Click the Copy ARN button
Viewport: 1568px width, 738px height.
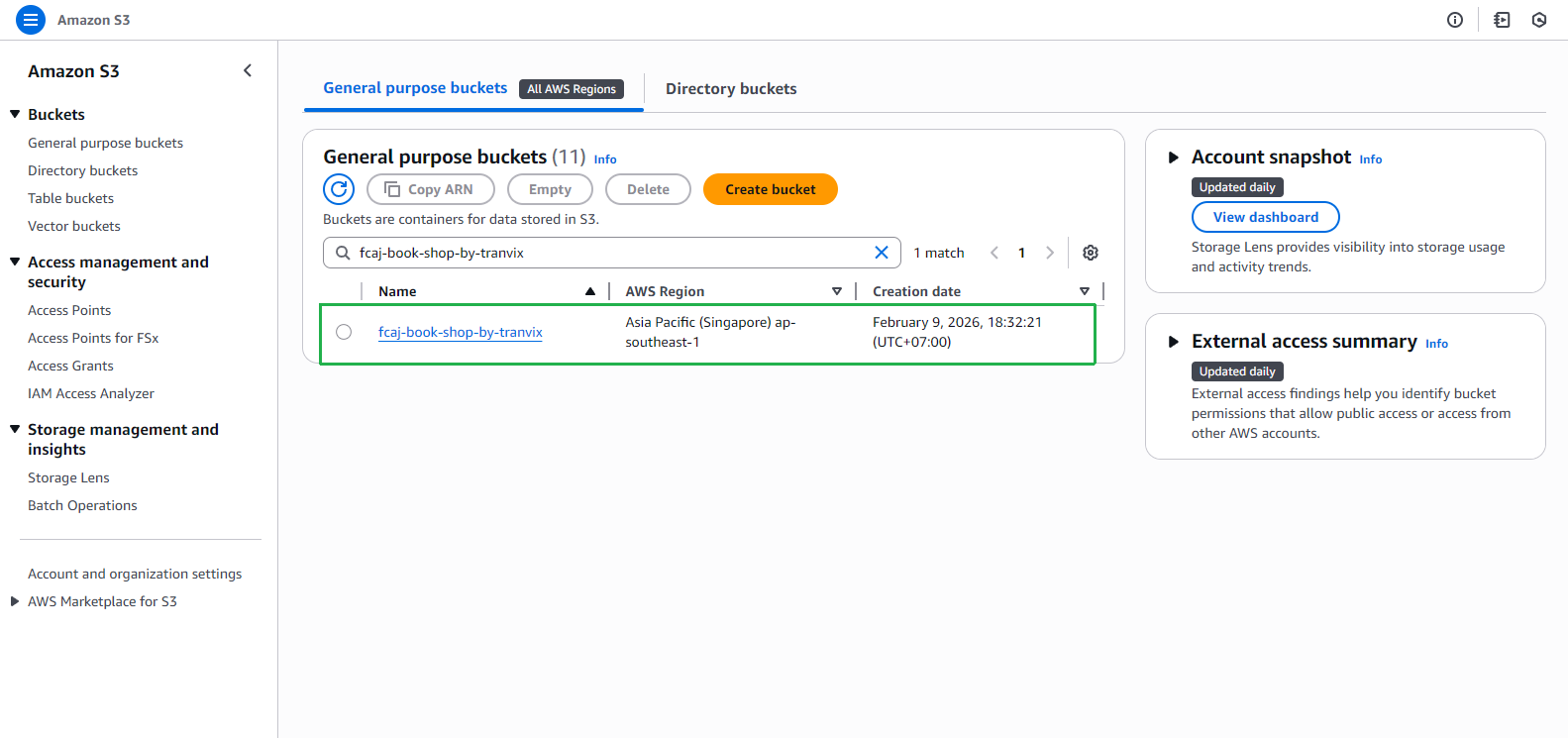431,189
